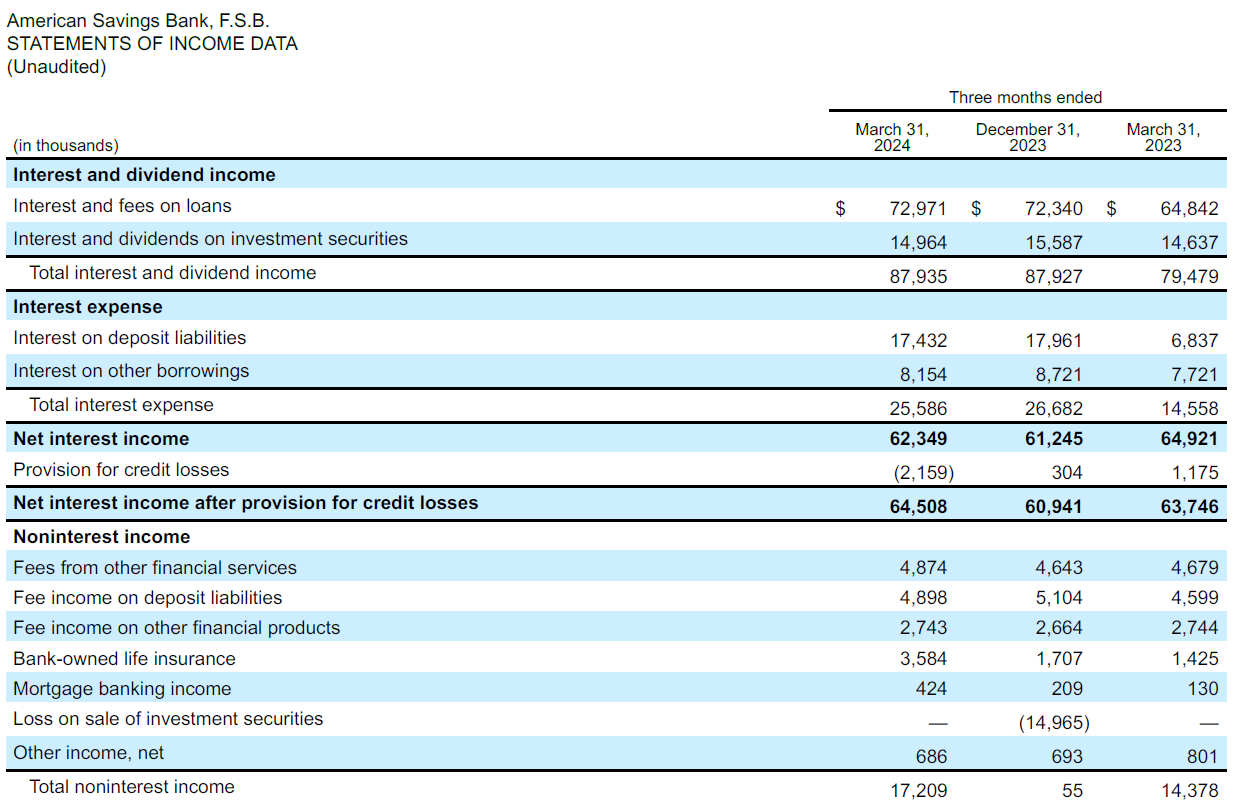Click the Interest expense section heading

[x=88, y=307]
